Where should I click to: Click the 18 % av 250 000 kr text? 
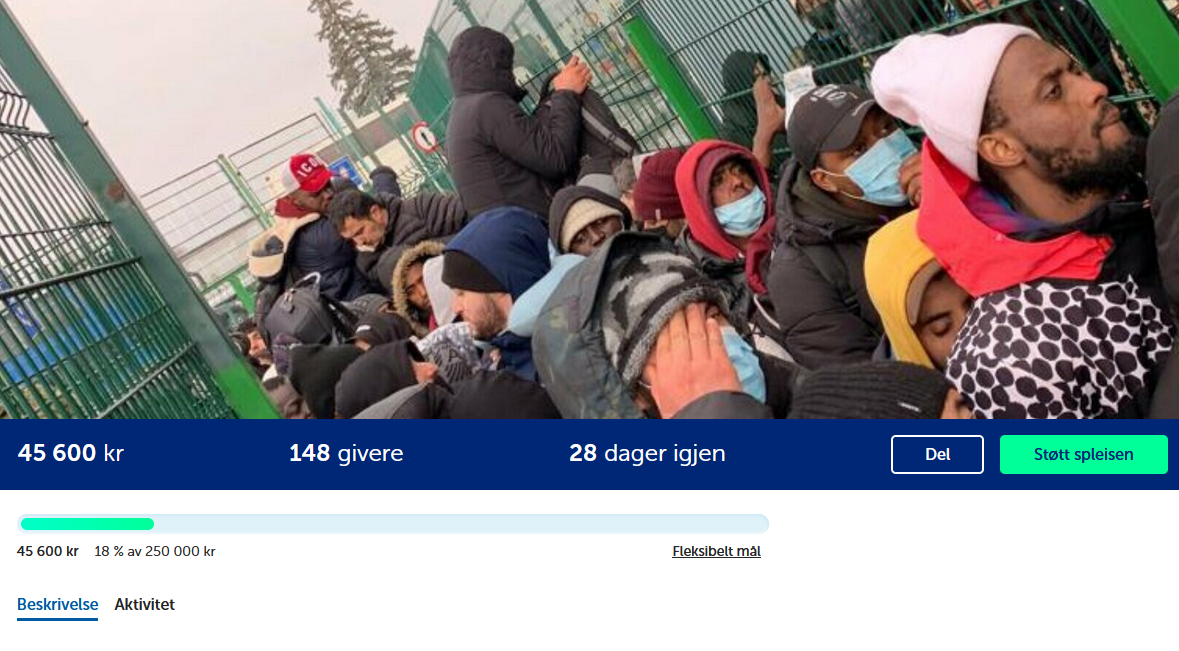155,551
